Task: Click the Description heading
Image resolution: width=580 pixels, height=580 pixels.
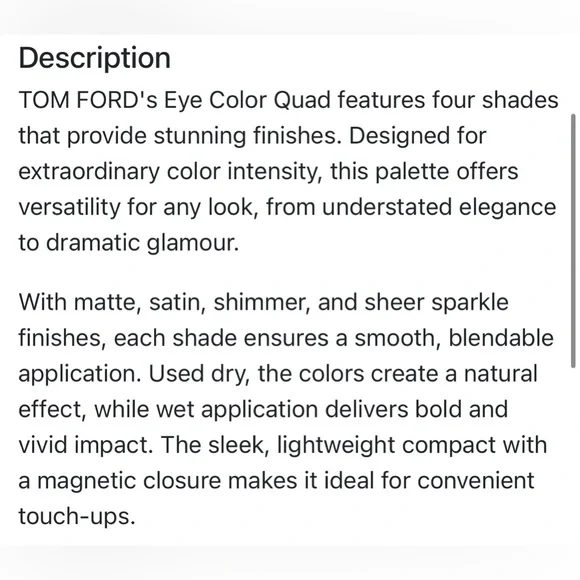Action: pyautogui.click(x=95, y=58)
